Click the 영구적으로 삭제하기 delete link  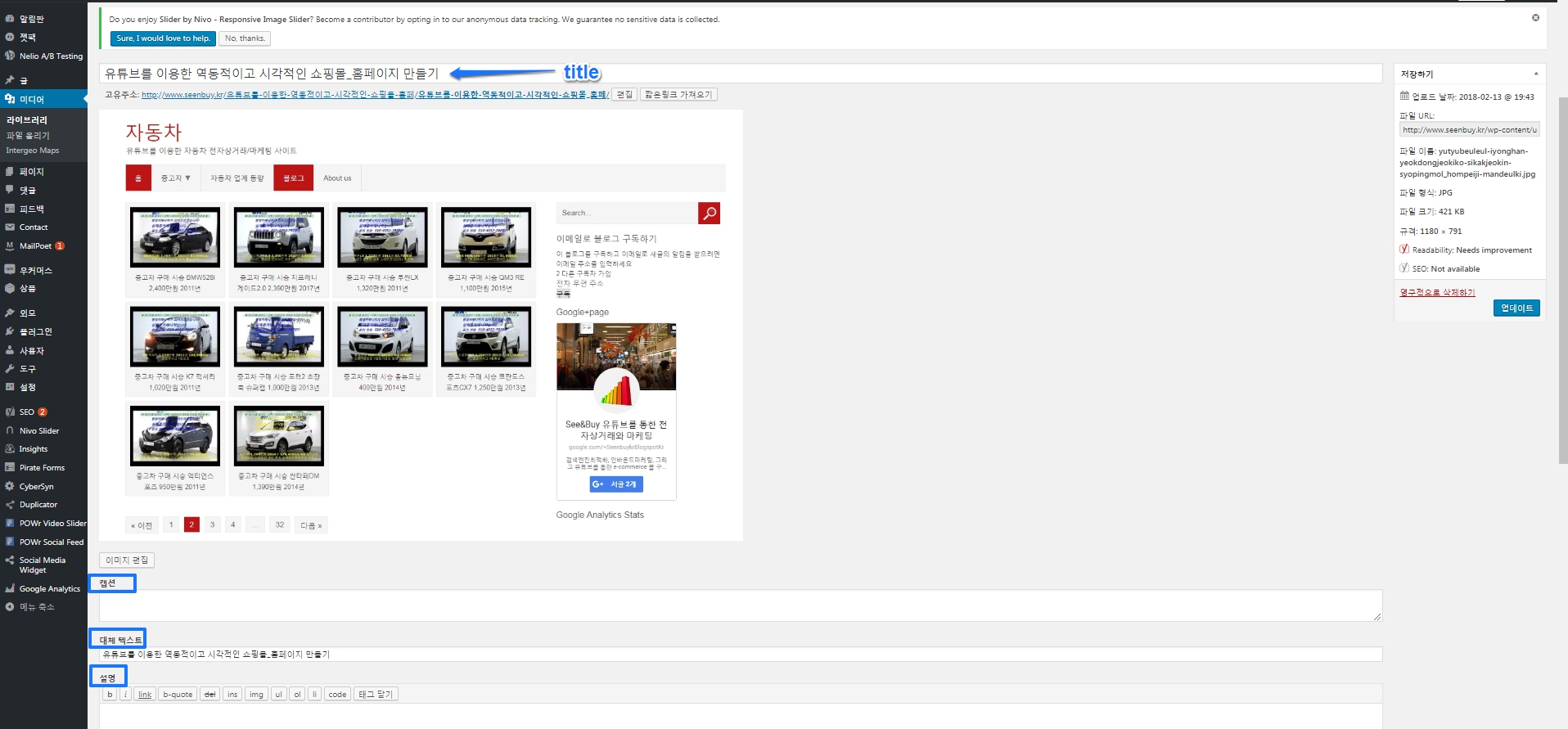(1437, 292)
